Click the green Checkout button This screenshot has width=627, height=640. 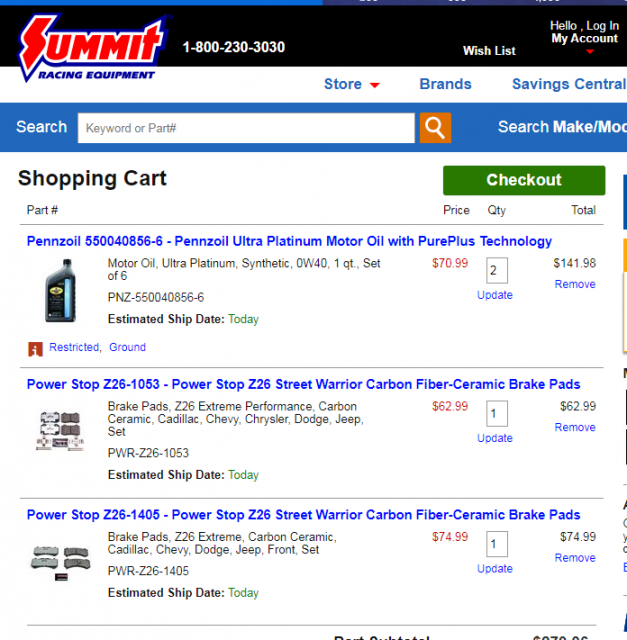[524, 180]
